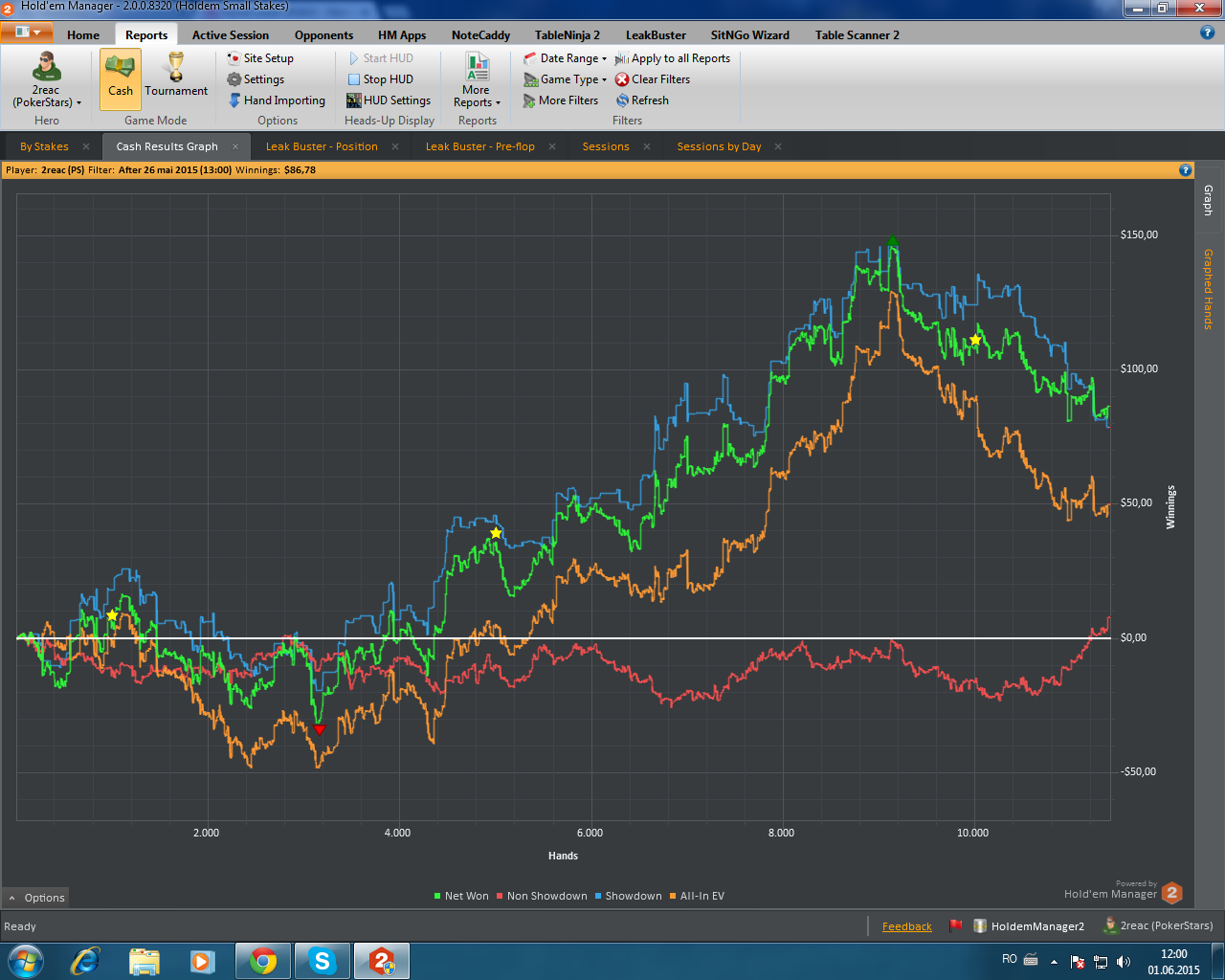1225x980 pixels.
Task: Close the Cash Results Graph tab
Action: pyautogui.click(x=235, y=146)
